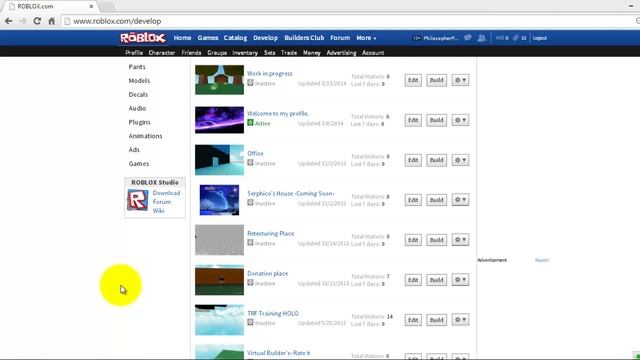
Task: Open Money in sub navigation
Action: pyautogui.click(x=311, y=53)
